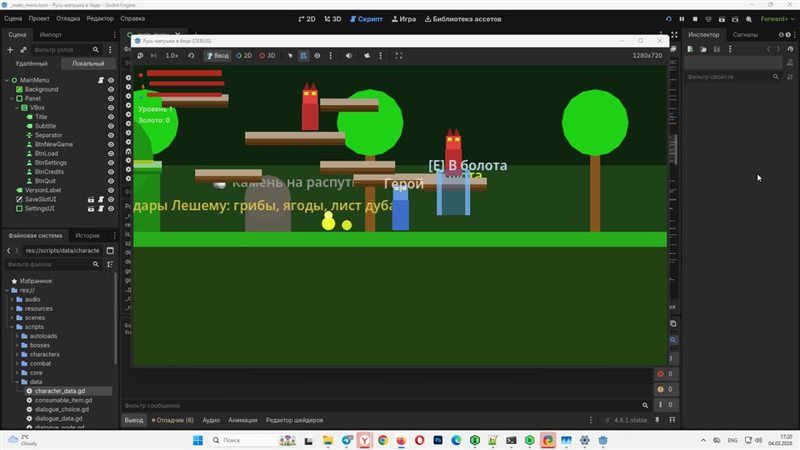Image resolution: width=800 pixels, height=450 pixels.
Task: Toggle visibility of Title node
Action: pos(111,117)
